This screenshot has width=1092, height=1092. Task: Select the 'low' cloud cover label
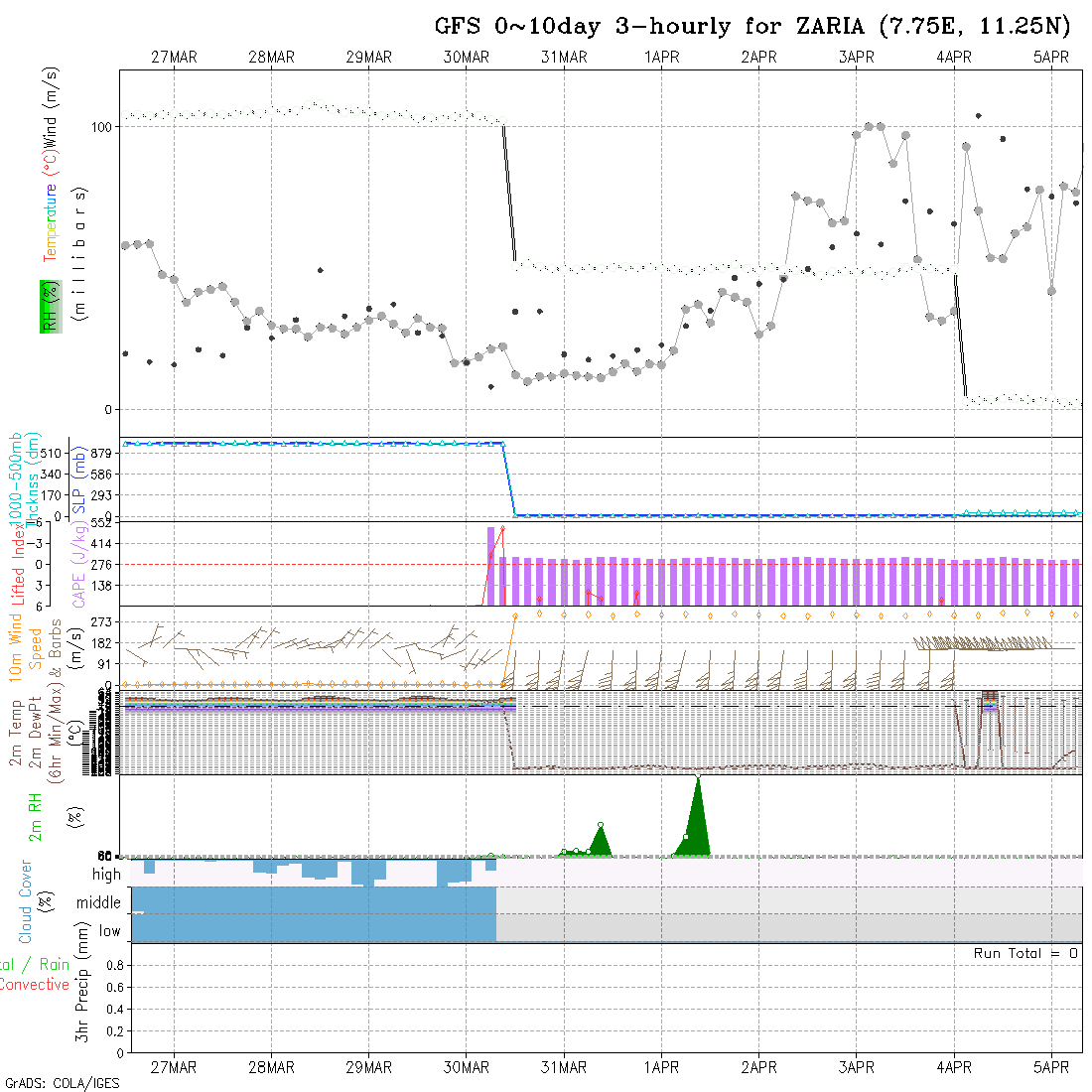click(109, 931)
